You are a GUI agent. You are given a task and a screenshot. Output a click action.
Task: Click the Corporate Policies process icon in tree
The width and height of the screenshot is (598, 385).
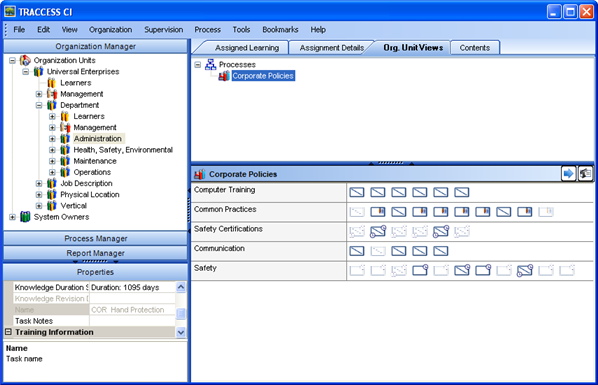click(224, 76)
